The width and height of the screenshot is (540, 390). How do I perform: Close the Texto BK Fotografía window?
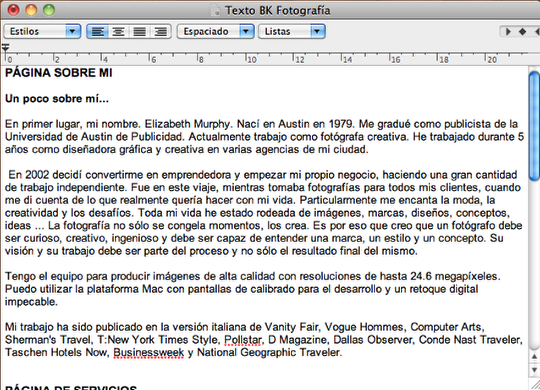pos(13,10)
